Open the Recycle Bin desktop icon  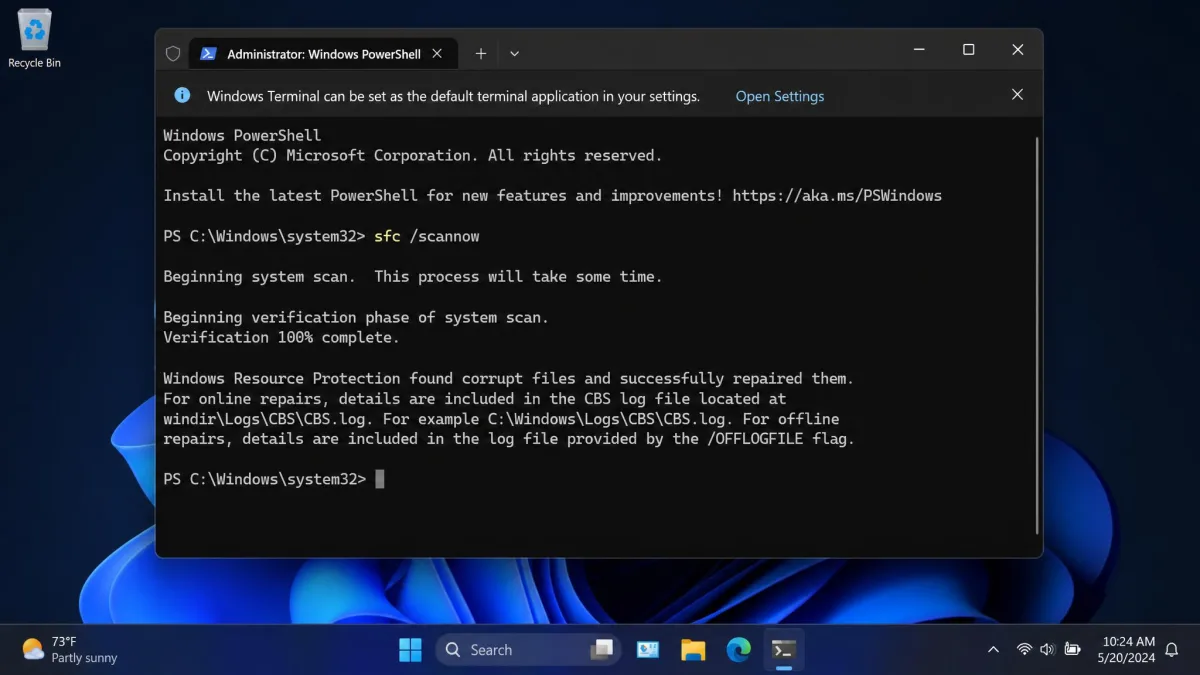(34, 39)
